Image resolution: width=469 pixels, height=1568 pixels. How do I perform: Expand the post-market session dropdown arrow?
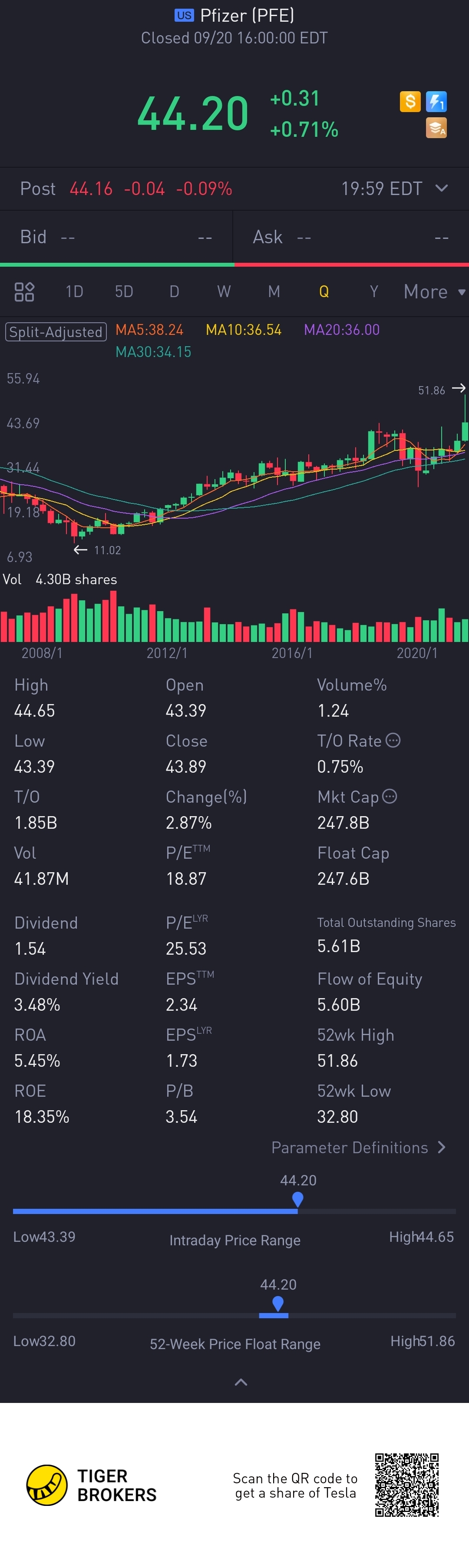pyautogui.click(x=442, y=188)
